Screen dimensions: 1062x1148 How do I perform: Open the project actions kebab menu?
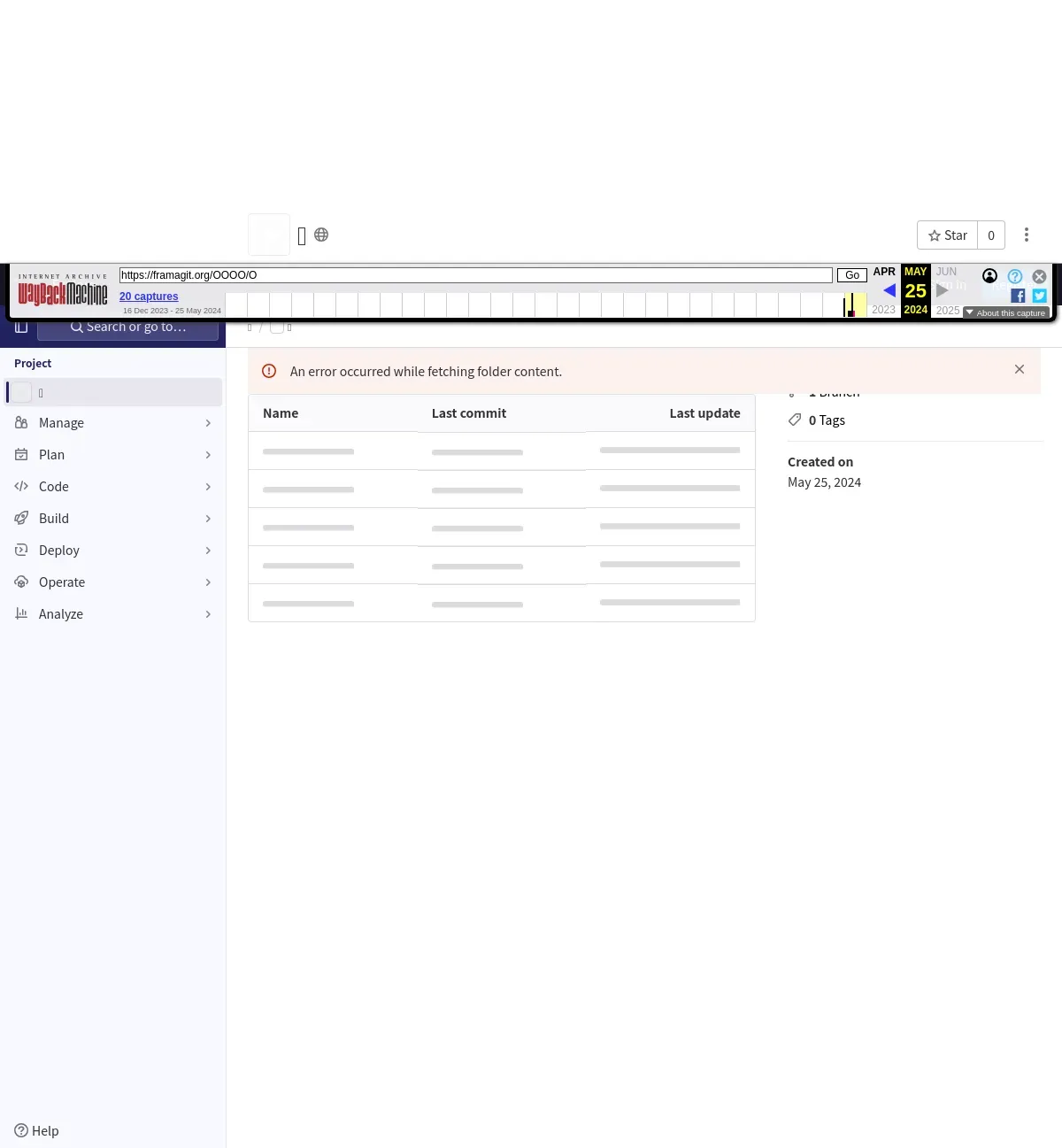tap(1027, 235)
